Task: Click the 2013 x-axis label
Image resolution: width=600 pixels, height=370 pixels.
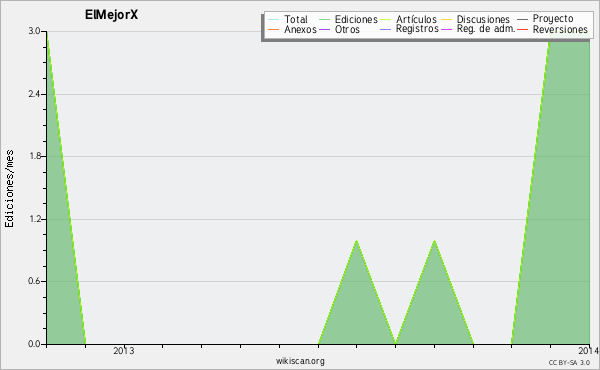Action: [x=124, y=351]
